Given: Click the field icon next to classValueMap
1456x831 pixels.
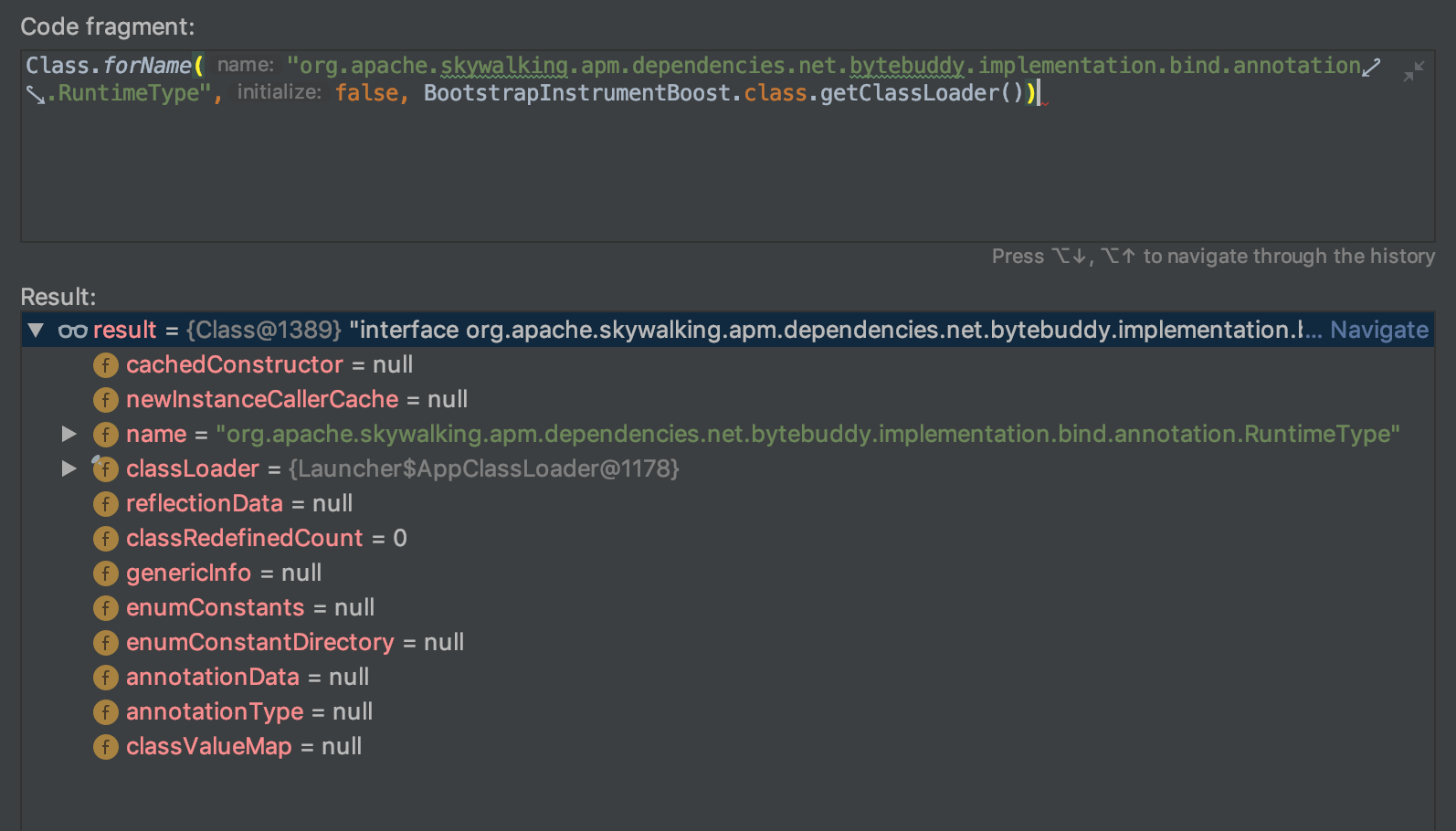Looking at the screenshot, I should tap(106, 746).
